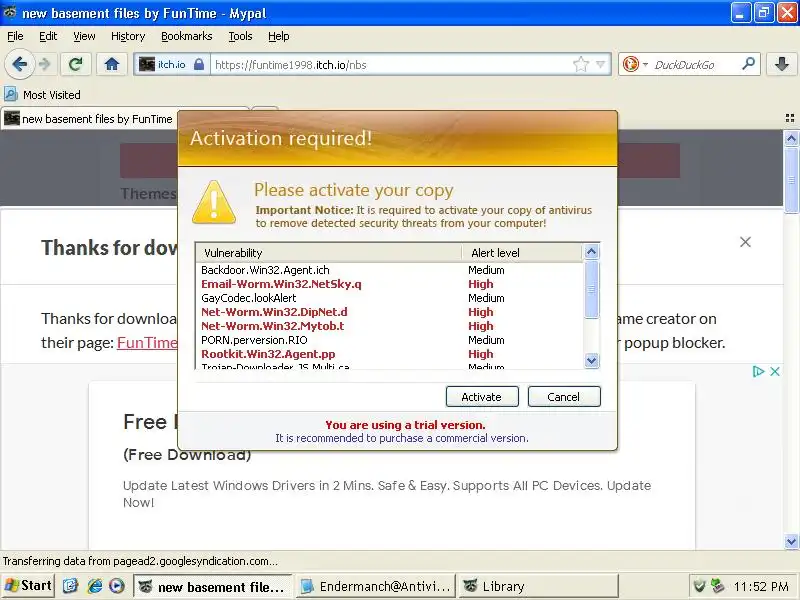Switch to the Endermanch@Antivi... taskbar window
This screenshot has height=600, width=800.
pyautogui.click(x=376, y=587)
